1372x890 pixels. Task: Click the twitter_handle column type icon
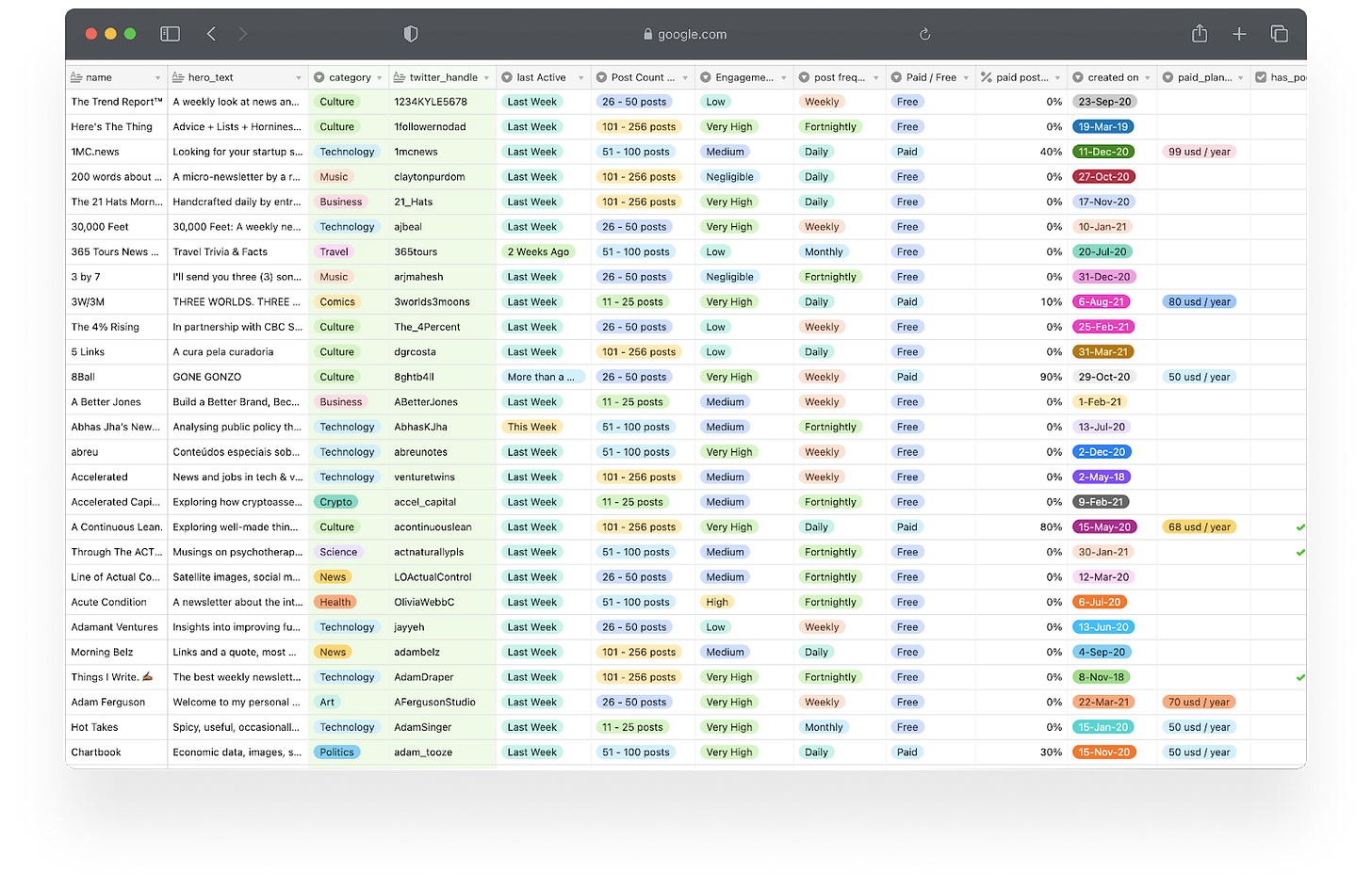point(400,77)
